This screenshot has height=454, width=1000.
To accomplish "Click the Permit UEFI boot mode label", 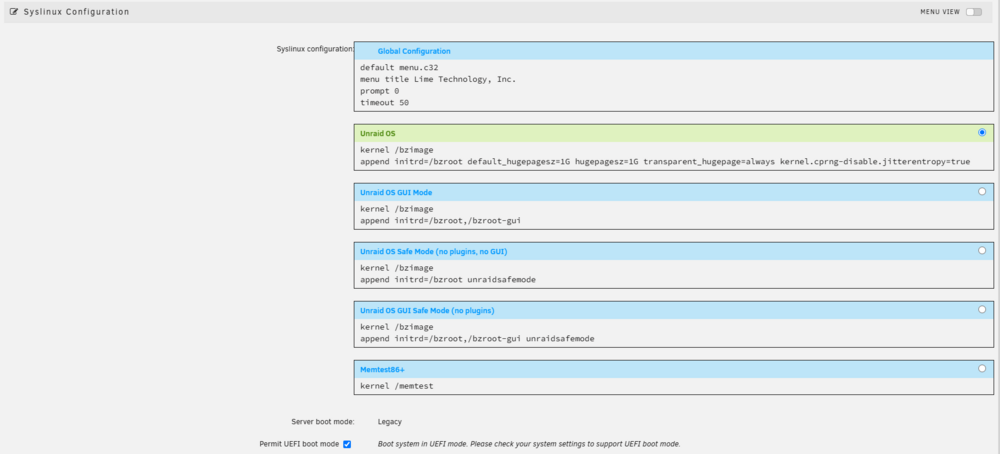I will click(299, 444).
